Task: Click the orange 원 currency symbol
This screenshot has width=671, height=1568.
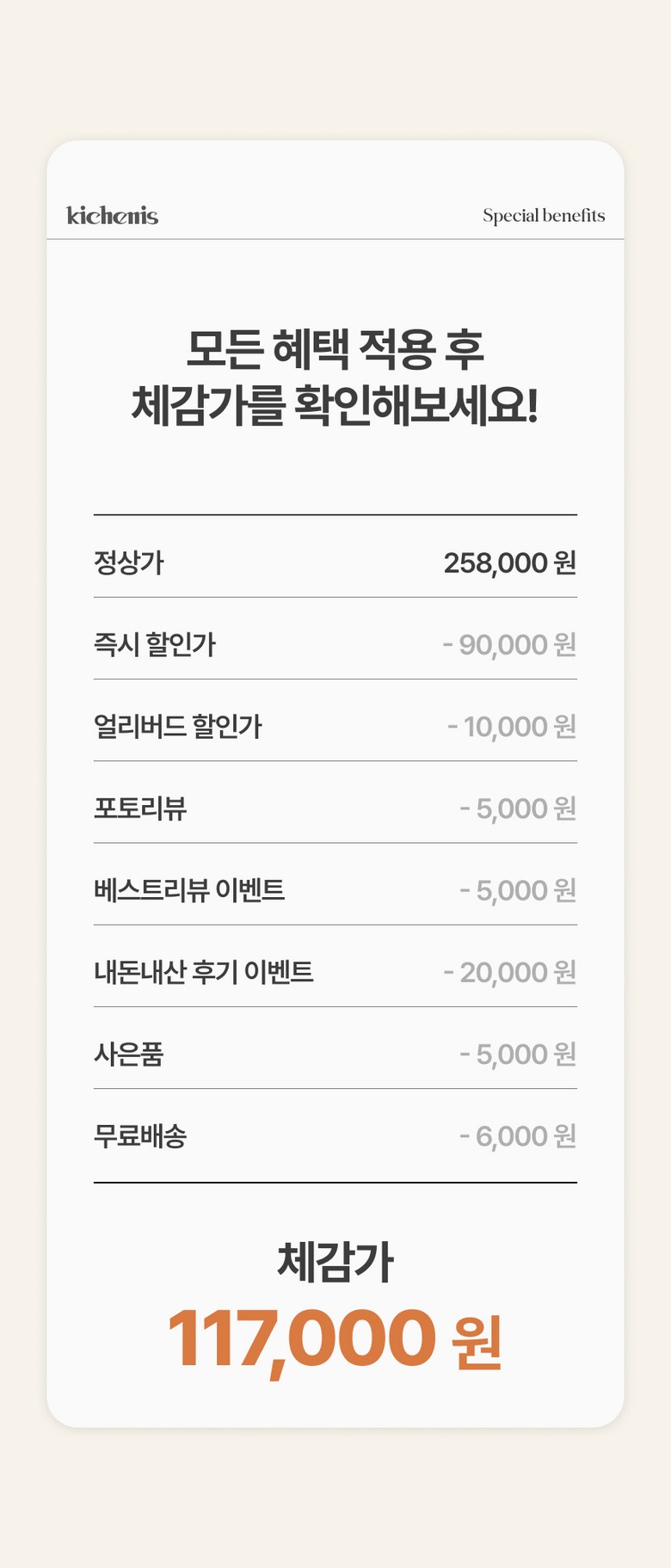Action: [477, 1340]
